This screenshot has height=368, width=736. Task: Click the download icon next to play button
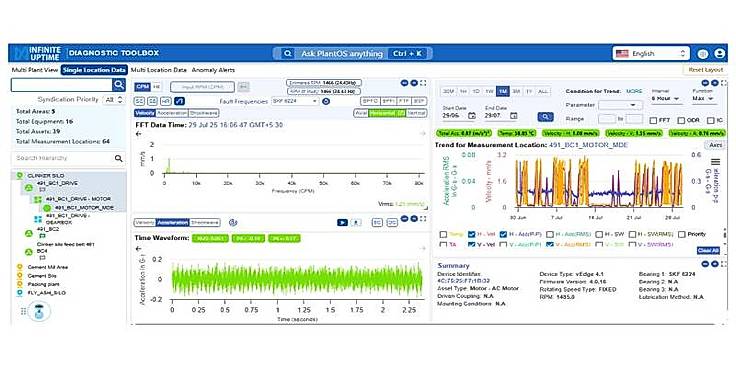356,222
